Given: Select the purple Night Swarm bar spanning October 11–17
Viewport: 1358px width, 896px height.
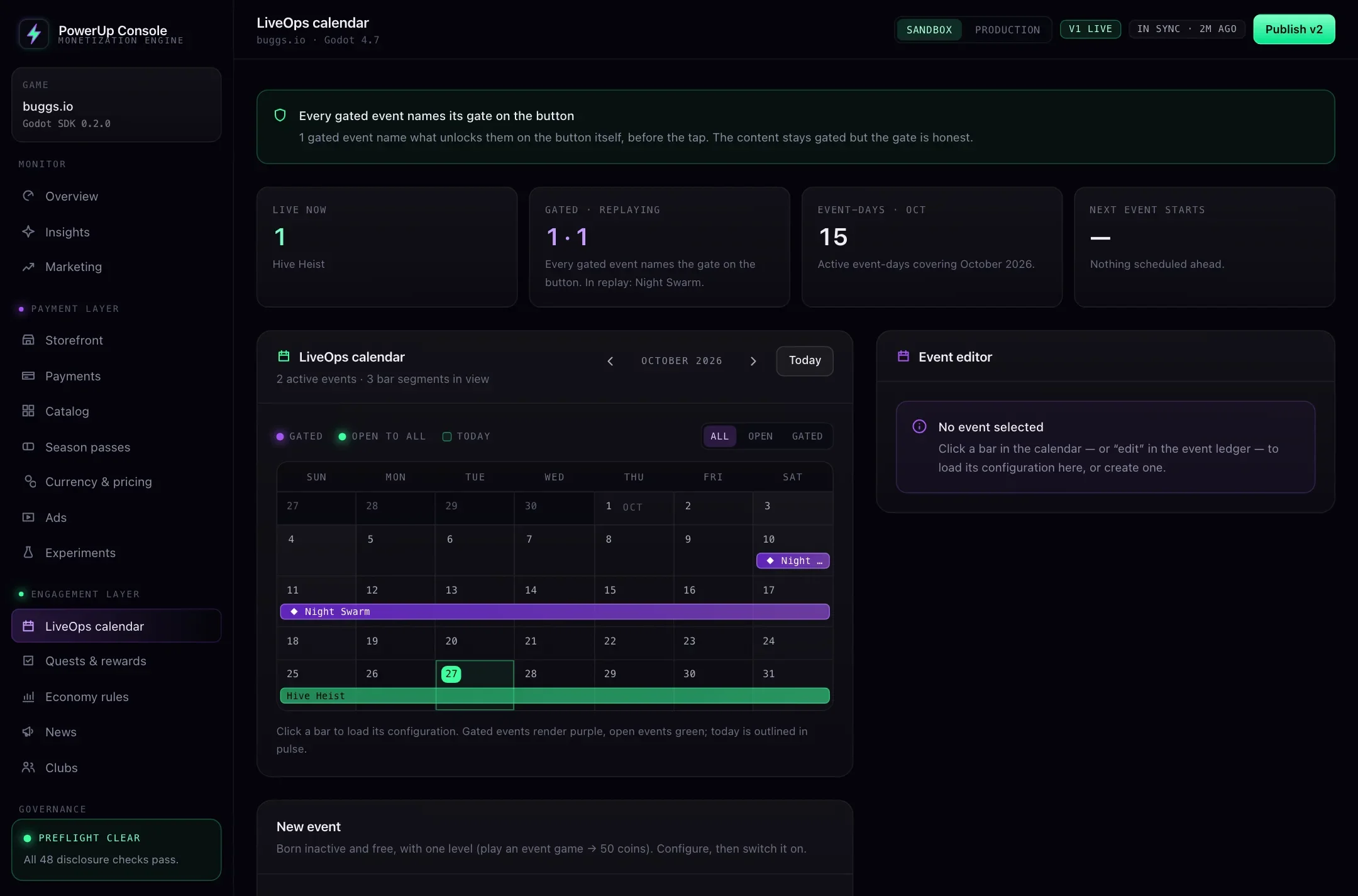Looking at the screenshot, I should pos(555,611).
